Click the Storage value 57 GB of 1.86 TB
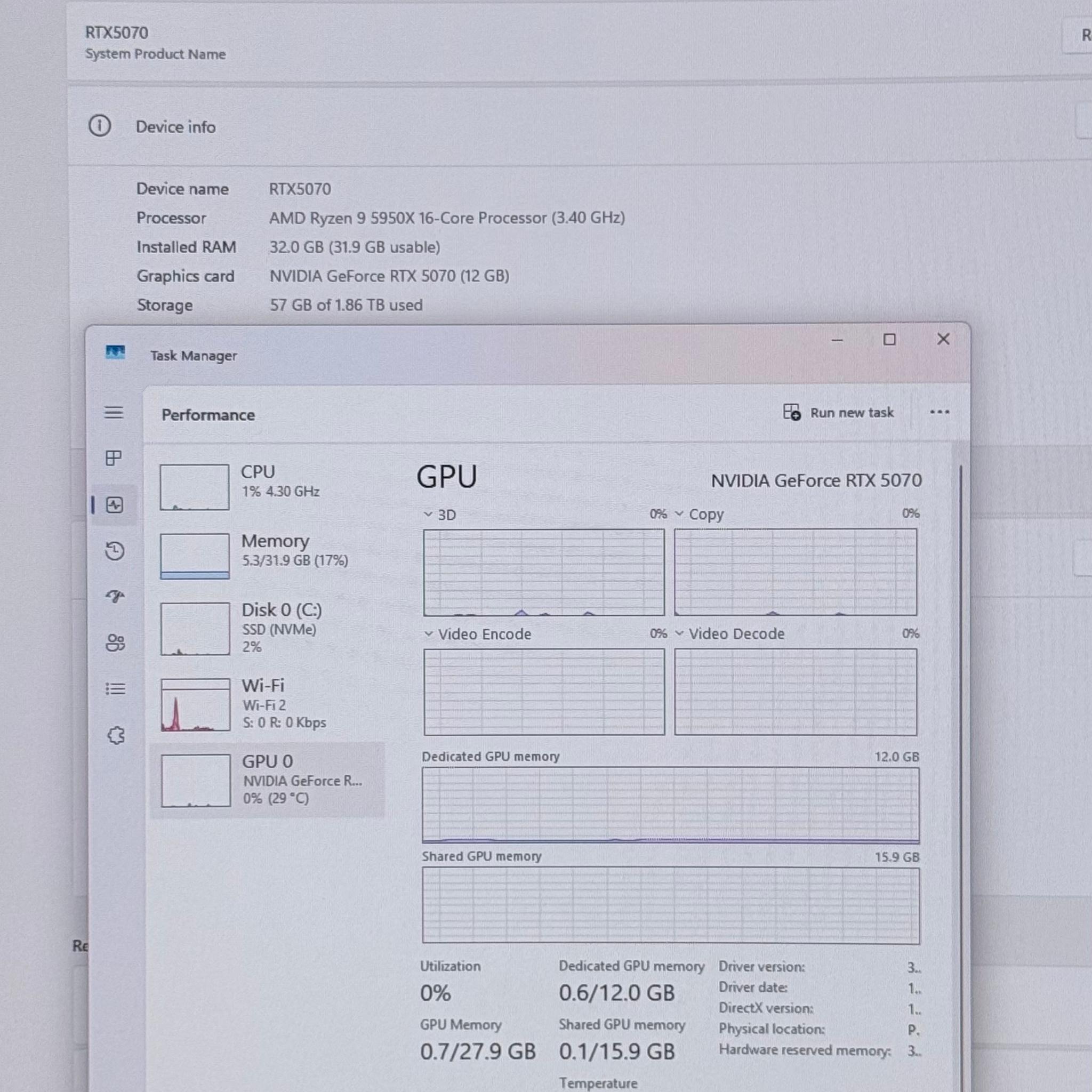Viewport: 1092px width, 1092px height. point(346,305)
